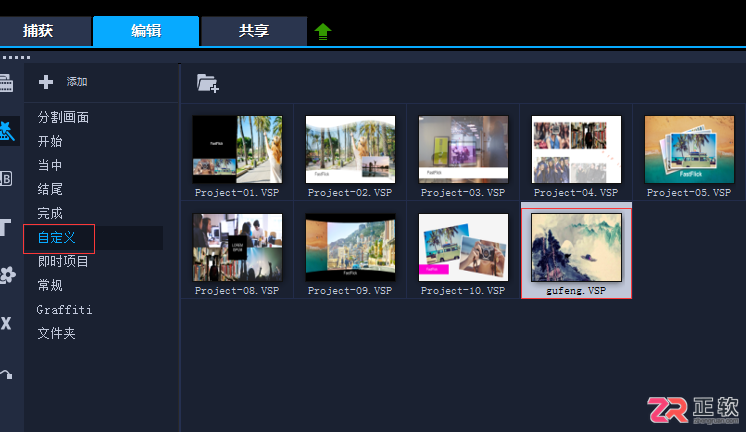Screen dimensions: 746x432
Task: Open the transitions AB sidebar icon
Action: pyautogui.click(x=6, y=179)
